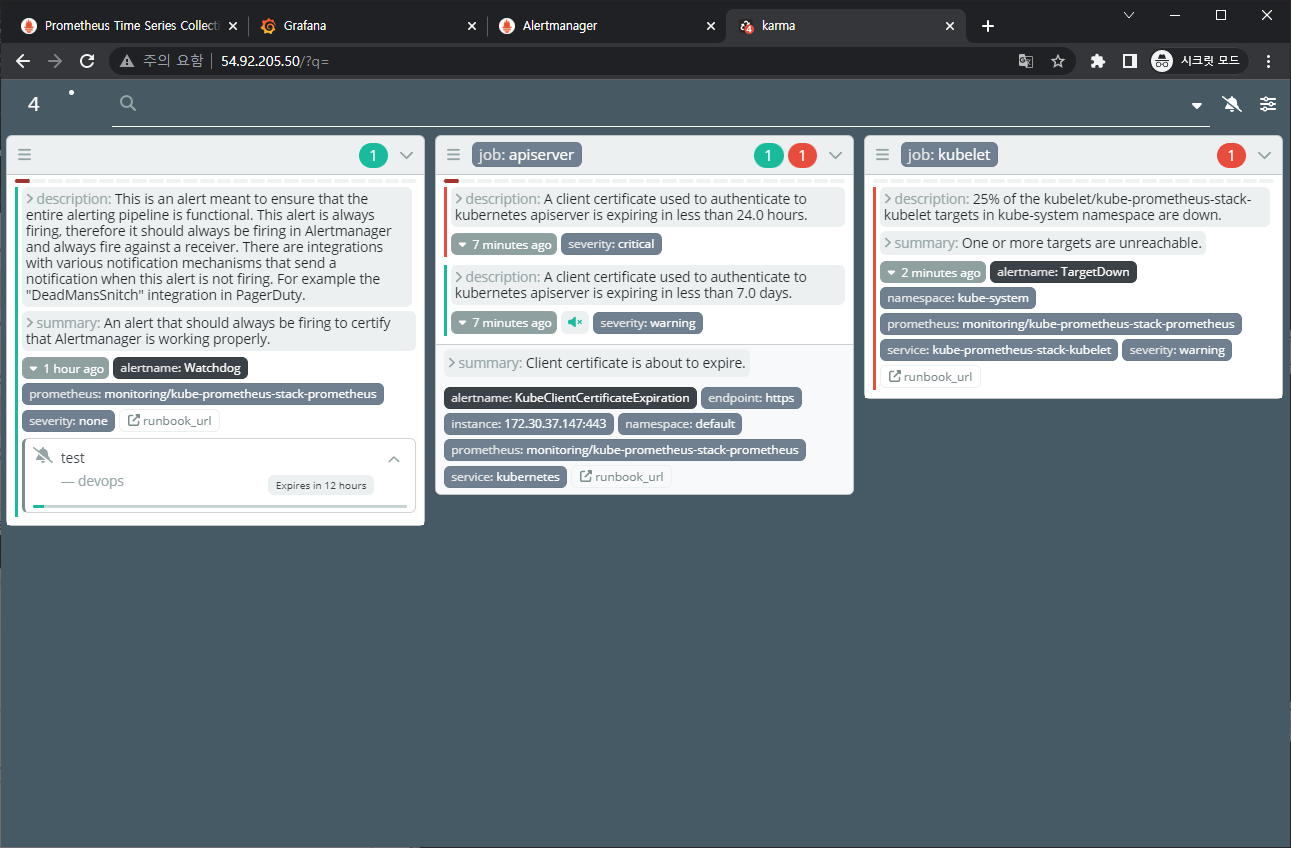Image resolution: width=1291 pixels, height=848 pixels.
Task: Open the runbook_url link in kubelet group
Action: tap(930, 377)
